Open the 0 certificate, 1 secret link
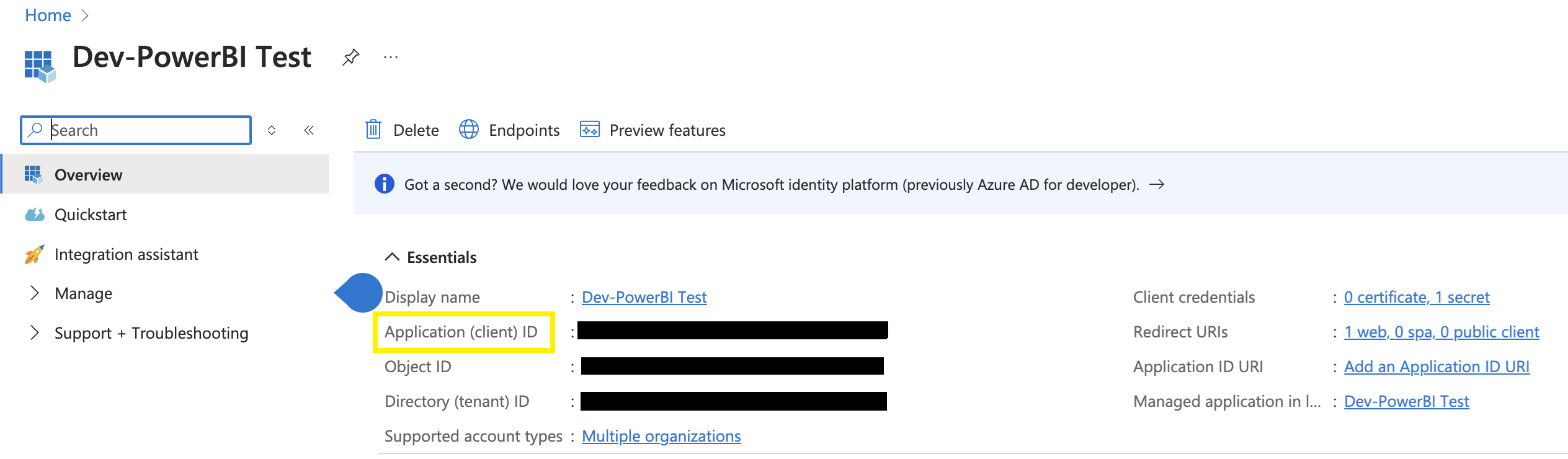 coord(1416,298)
